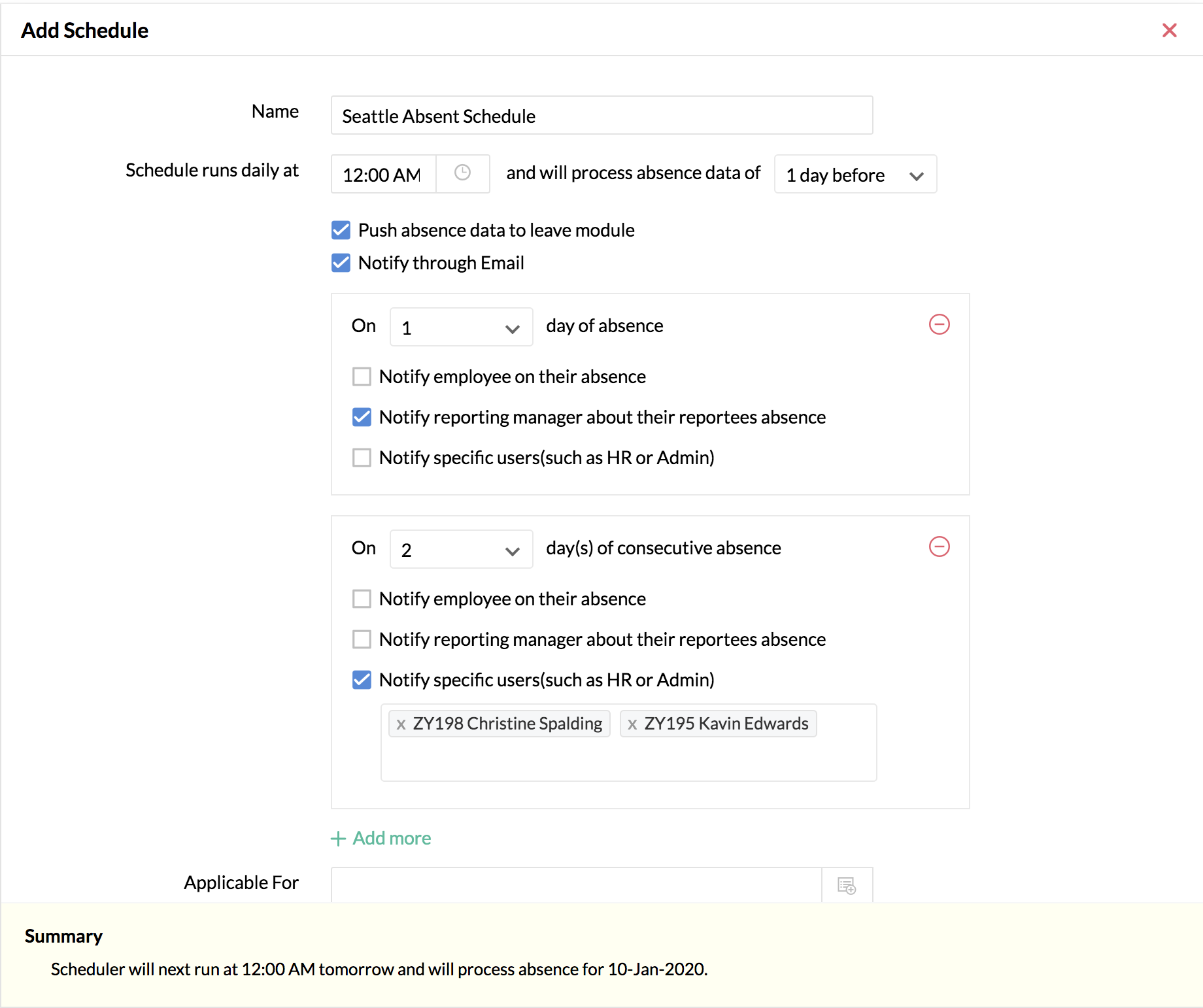The height and width of the screenshot is (1008, 1203).
Task: Remove ZY195 Kavin Edwards from recipients
Action: click(632, 724)
